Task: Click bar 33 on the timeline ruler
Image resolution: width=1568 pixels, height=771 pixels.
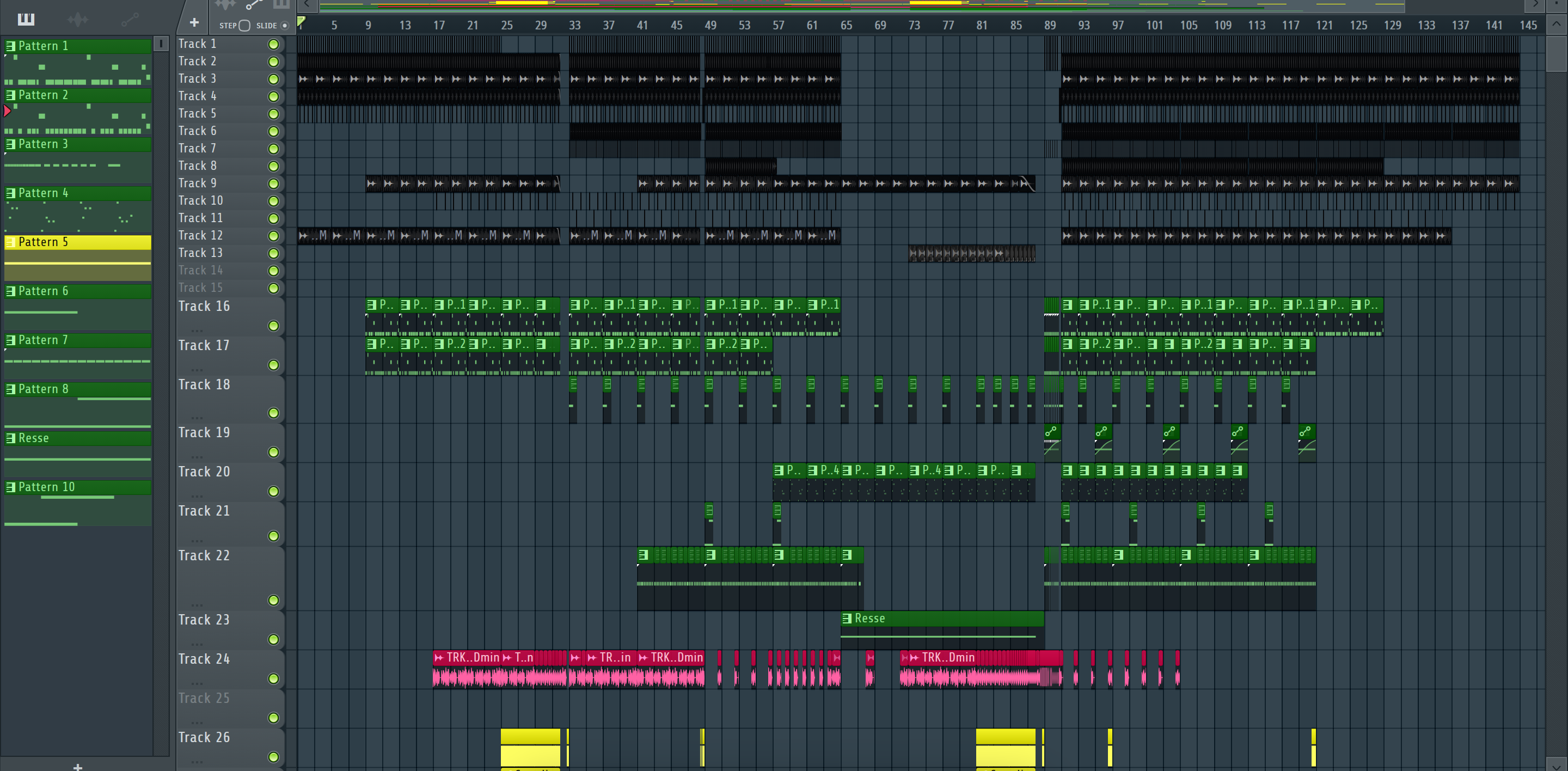Action: (x=574, y=25)
